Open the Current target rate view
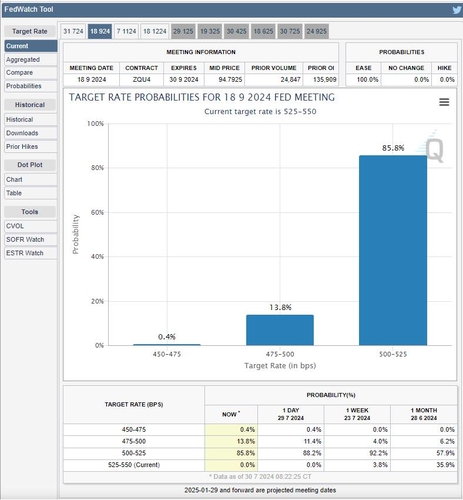This screenshot has height=500, width=463. tap(31, 46)
